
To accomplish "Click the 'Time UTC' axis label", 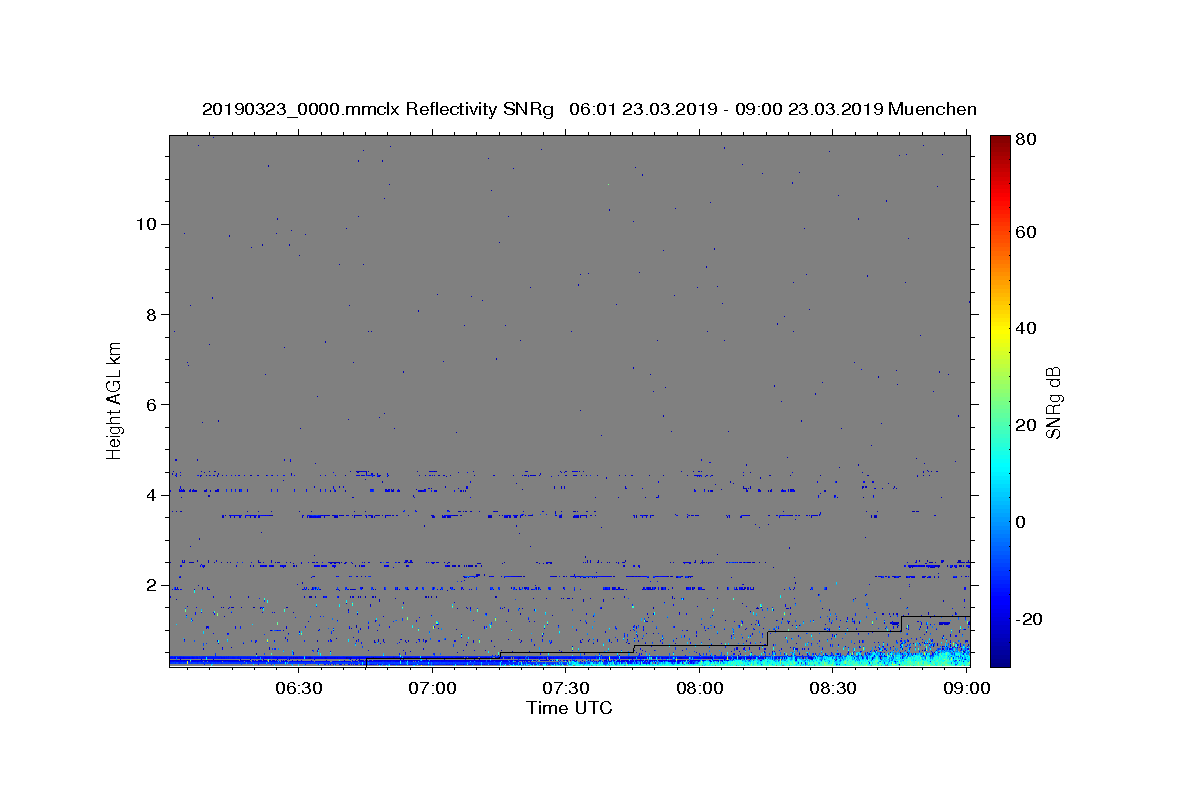I will [569, 708].
